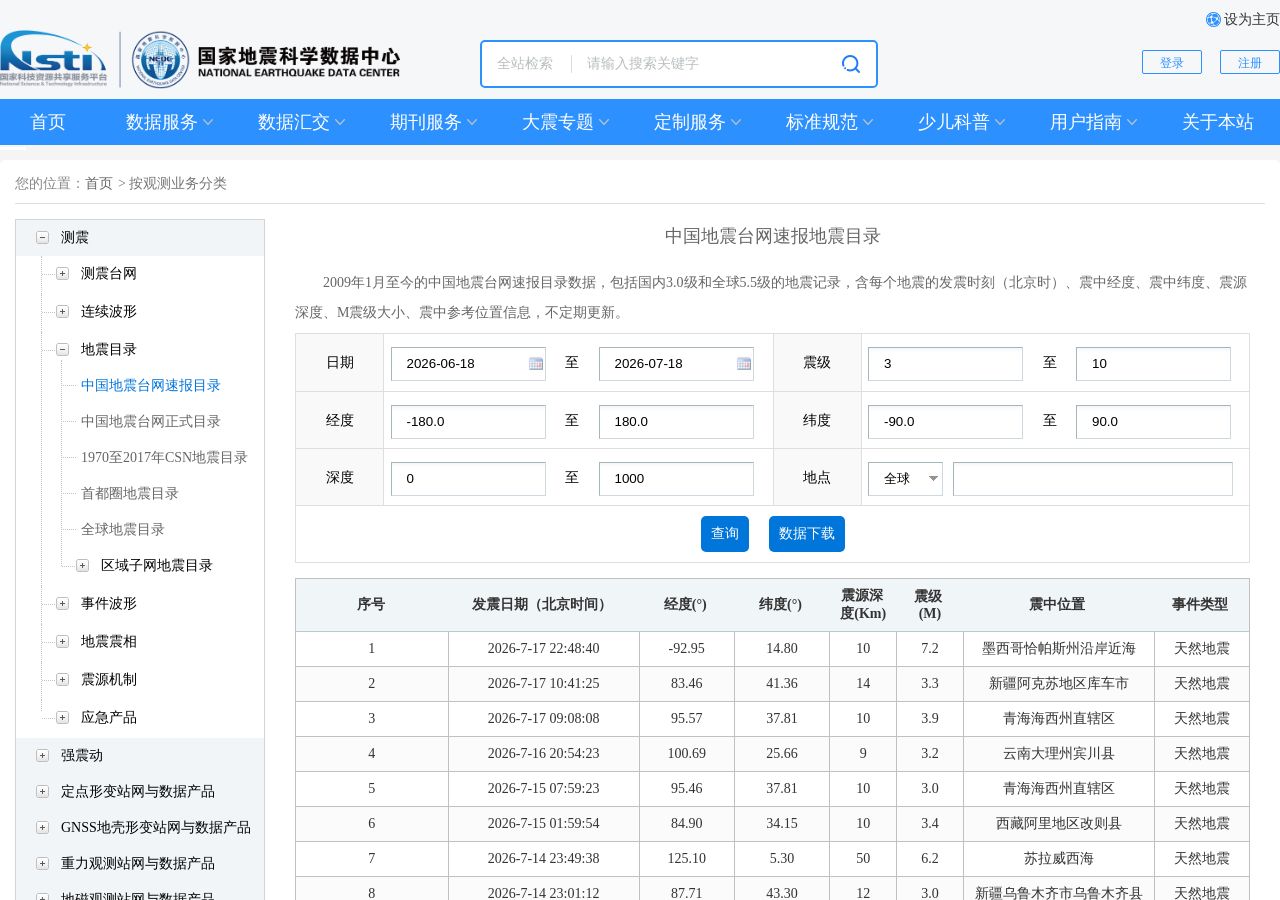Select 首都圈地震目录 in tree
The image size is (1280, 900).
pyautogui.click(x=130, y=494)
